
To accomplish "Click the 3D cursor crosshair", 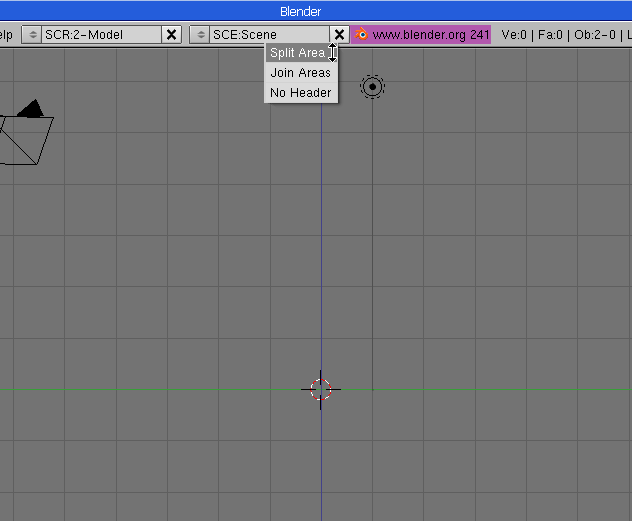I will (x=321, y=390).
